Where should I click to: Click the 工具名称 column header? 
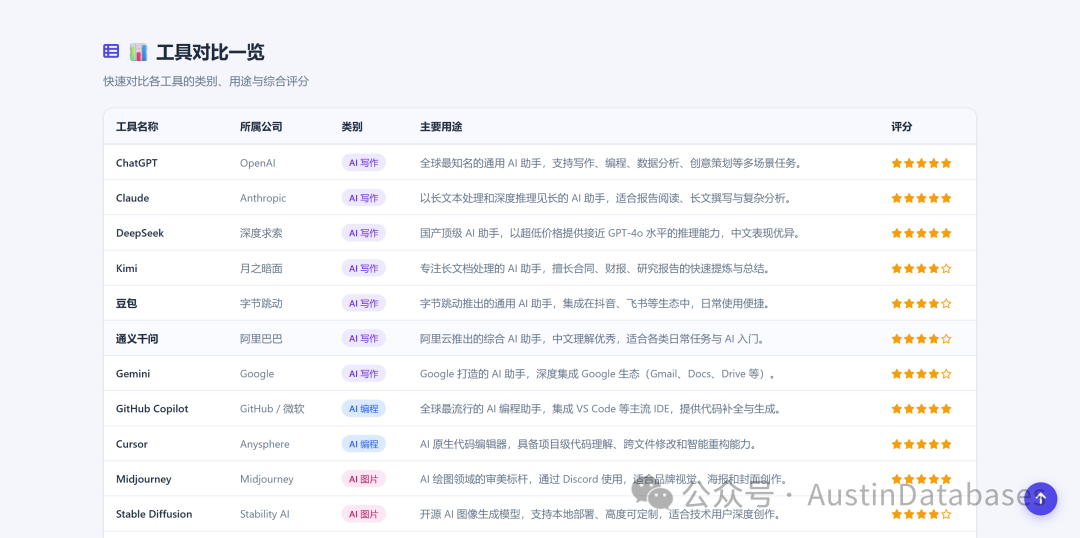pos(136,127)
